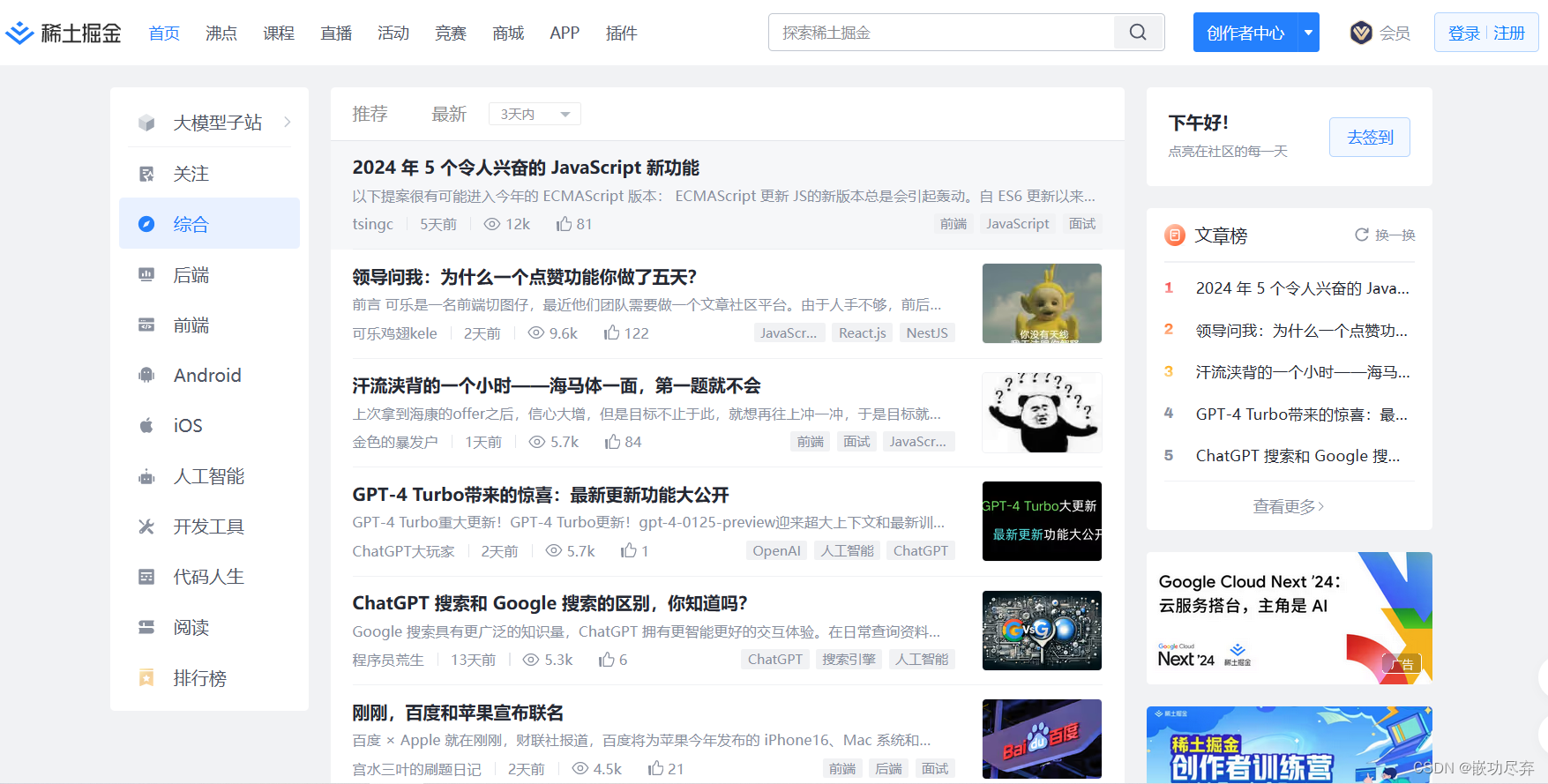Open 大模型子站 via its cube icon
The image size is (1548, 784).
coord(146,123)
